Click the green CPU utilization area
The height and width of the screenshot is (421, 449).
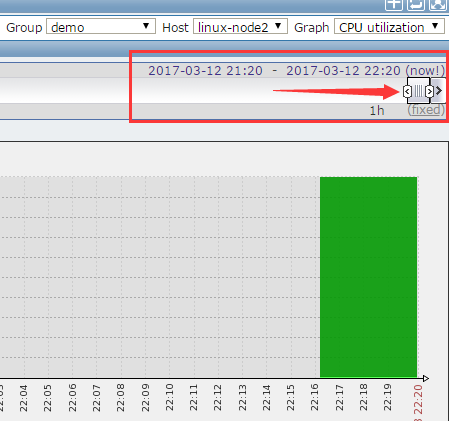(x=368, y=277)
